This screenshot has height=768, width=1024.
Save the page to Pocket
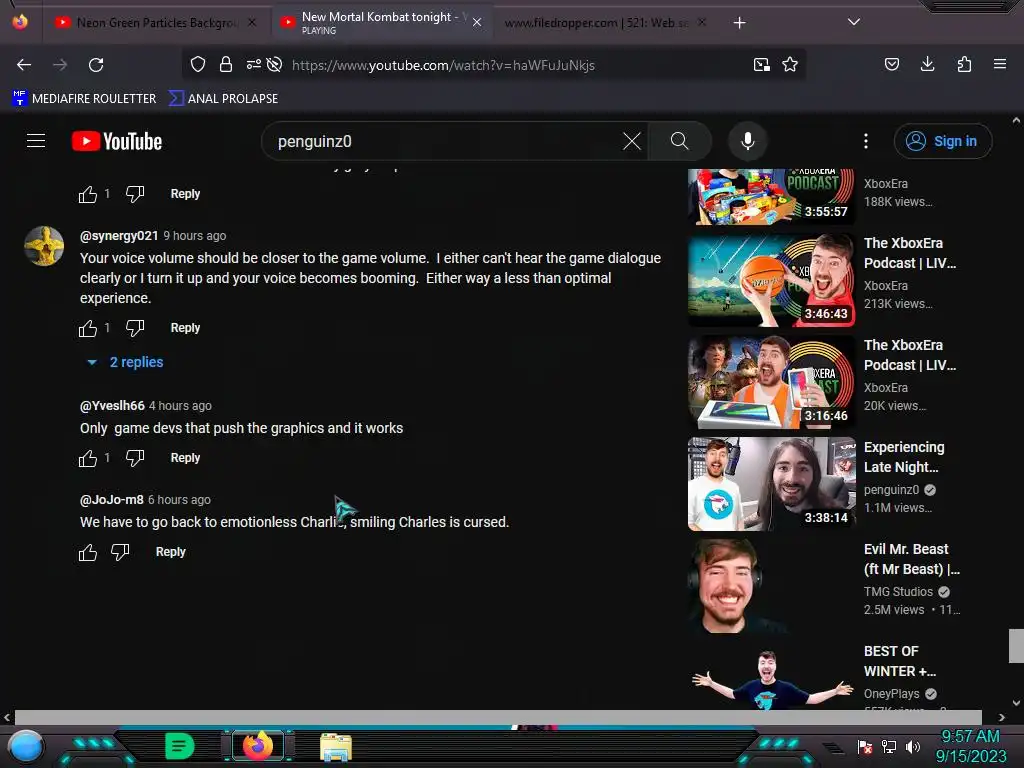coord(891,64)
